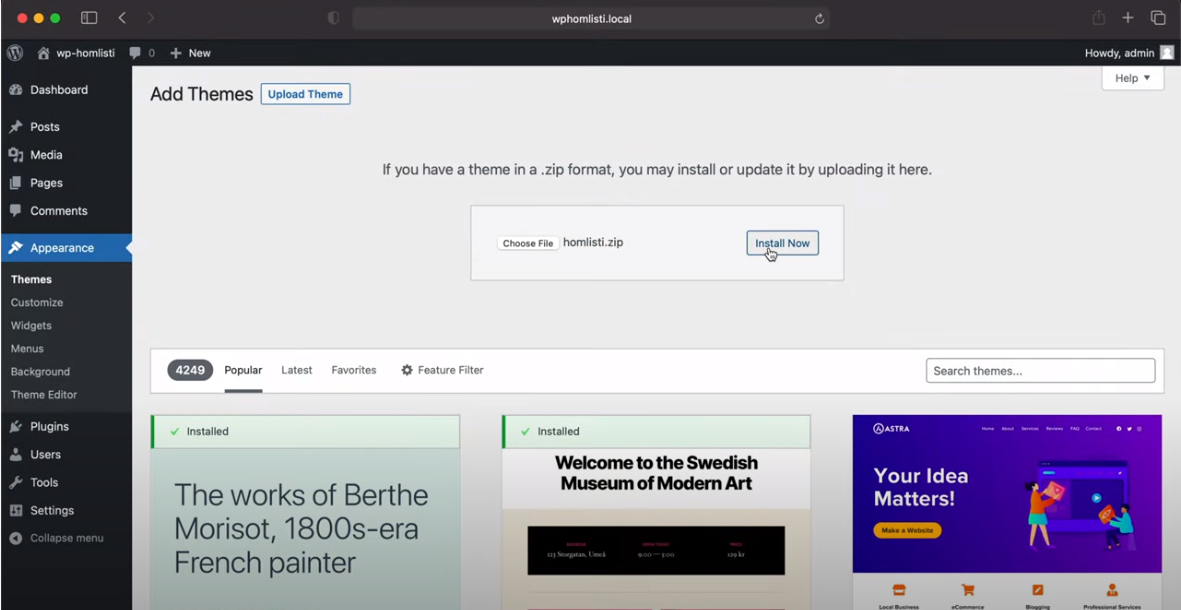Open the Astra theme thumbnail
Viewport: 1181px width, 610px height.
coord(1007,512)
